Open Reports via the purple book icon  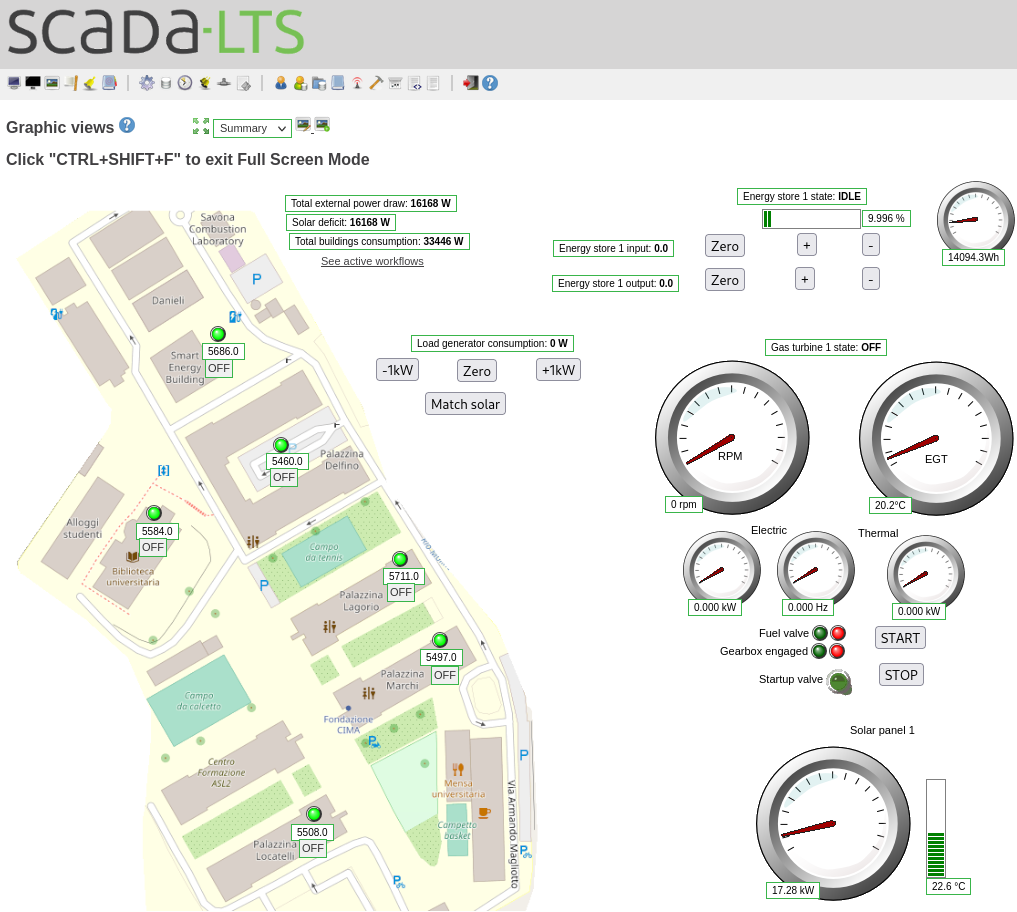pos(110,83)
